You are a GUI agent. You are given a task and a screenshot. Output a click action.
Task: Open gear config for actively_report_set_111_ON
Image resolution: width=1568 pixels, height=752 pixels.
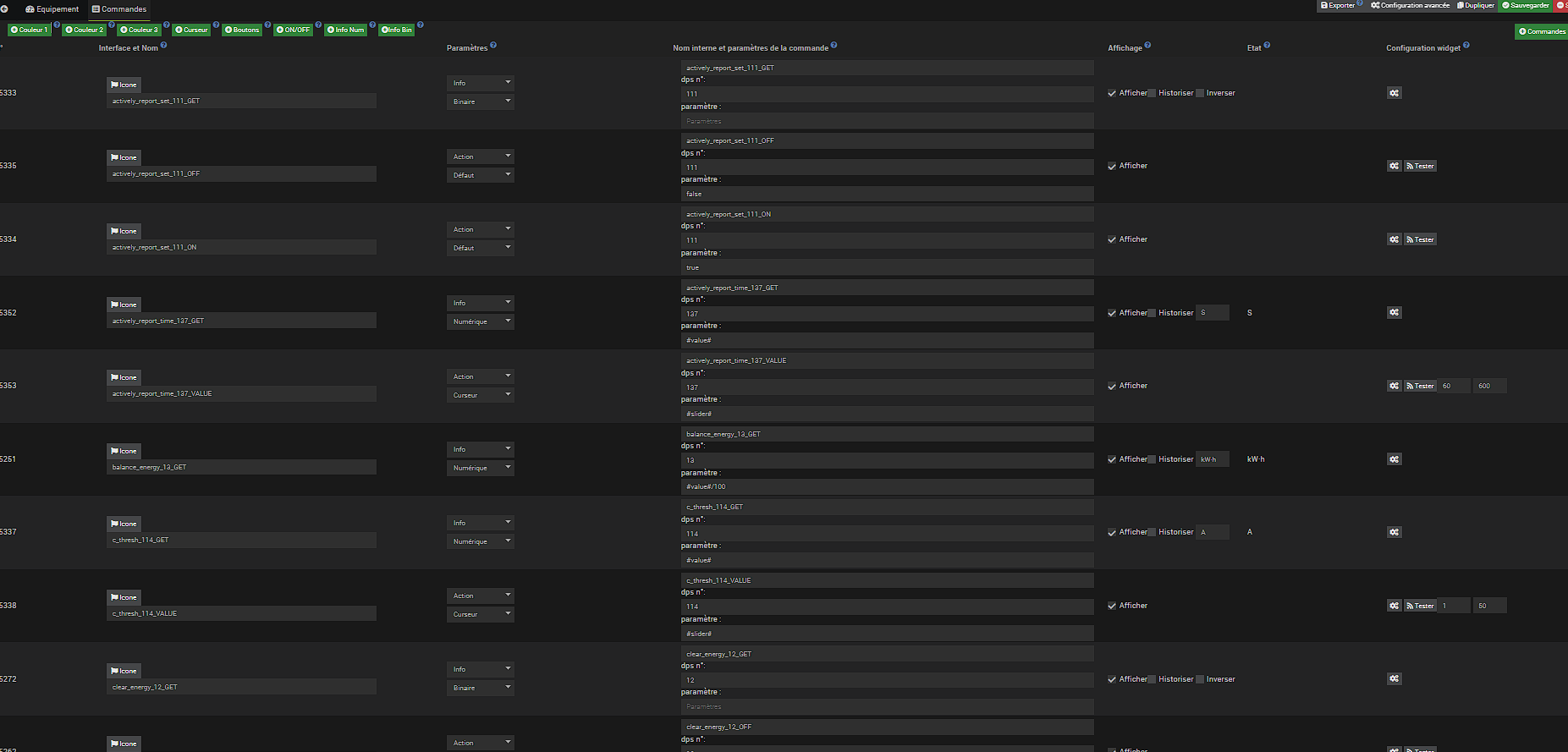pyautogui.click(x=1394, y=239)
